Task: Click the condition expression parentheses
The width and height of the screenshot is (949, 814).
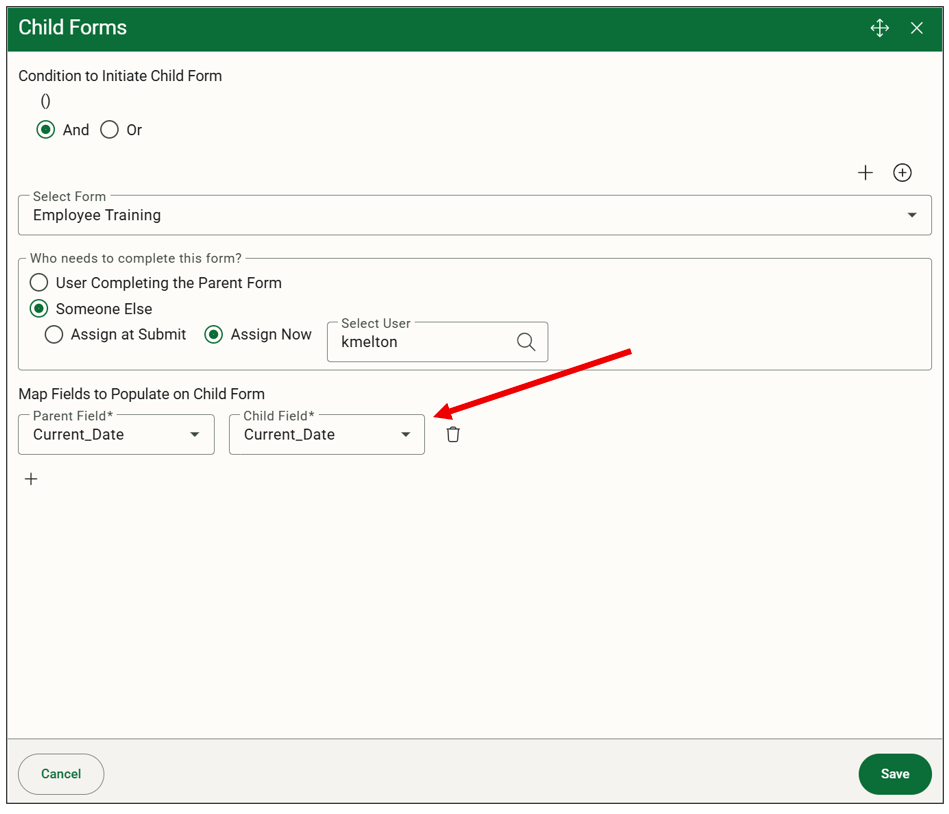Action: (45, 101)
